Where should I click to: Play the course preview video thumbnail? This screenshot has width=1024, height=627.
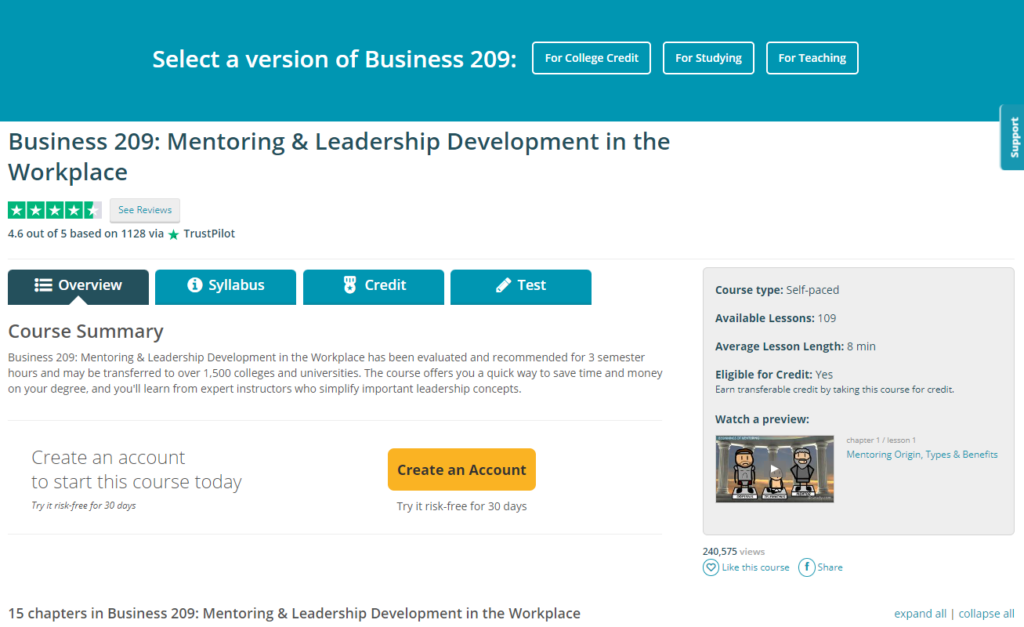point(775,469)
